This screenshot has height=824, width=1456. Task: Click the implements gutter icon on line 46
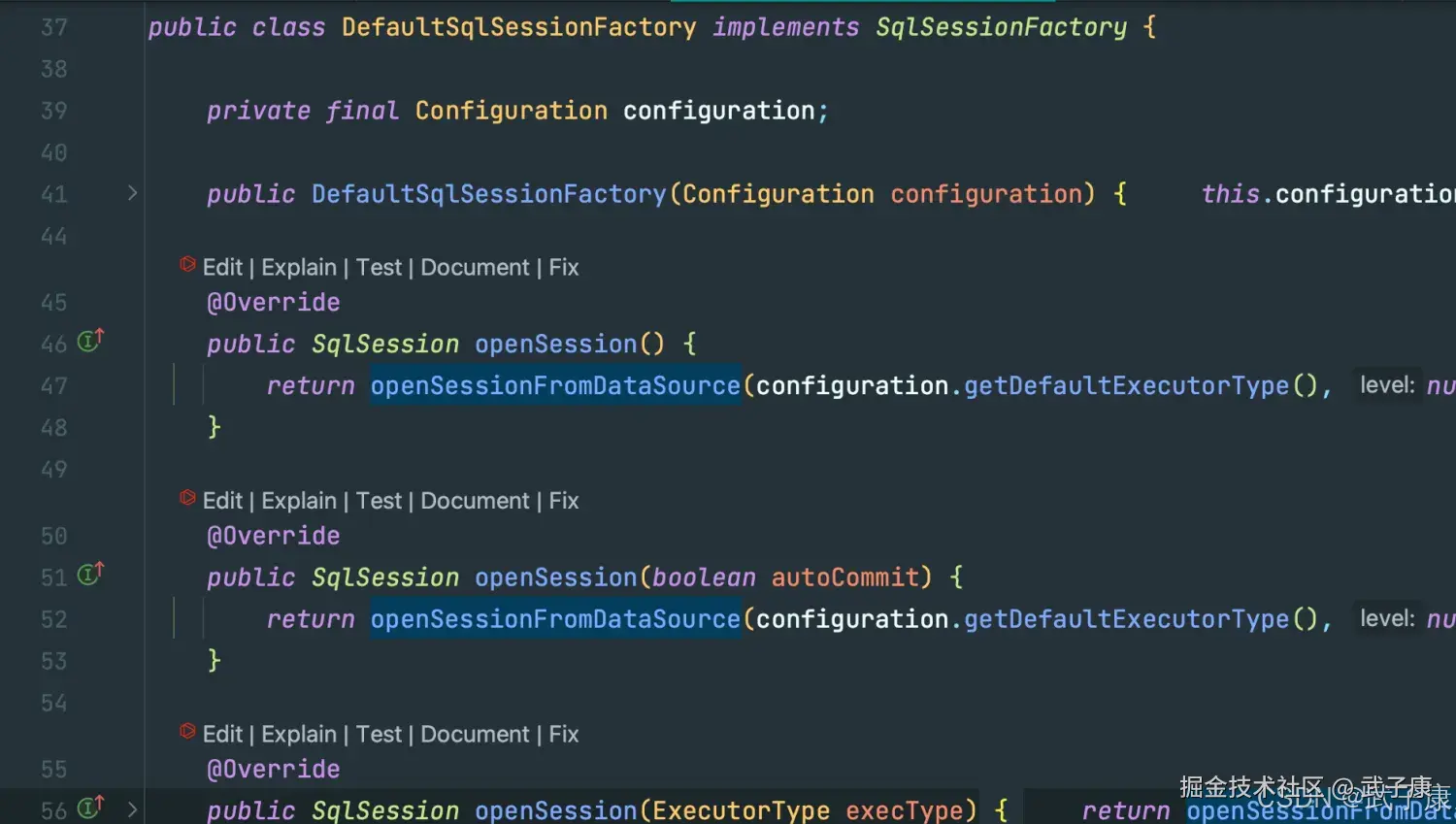[x=90, y=341]
